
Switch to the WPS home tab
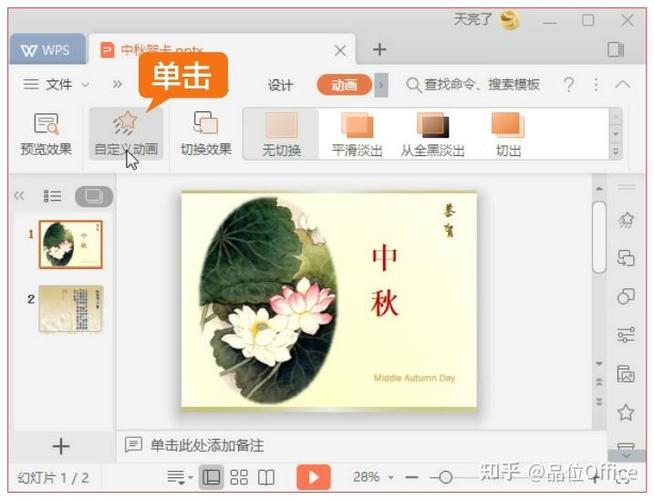[47, 50]
